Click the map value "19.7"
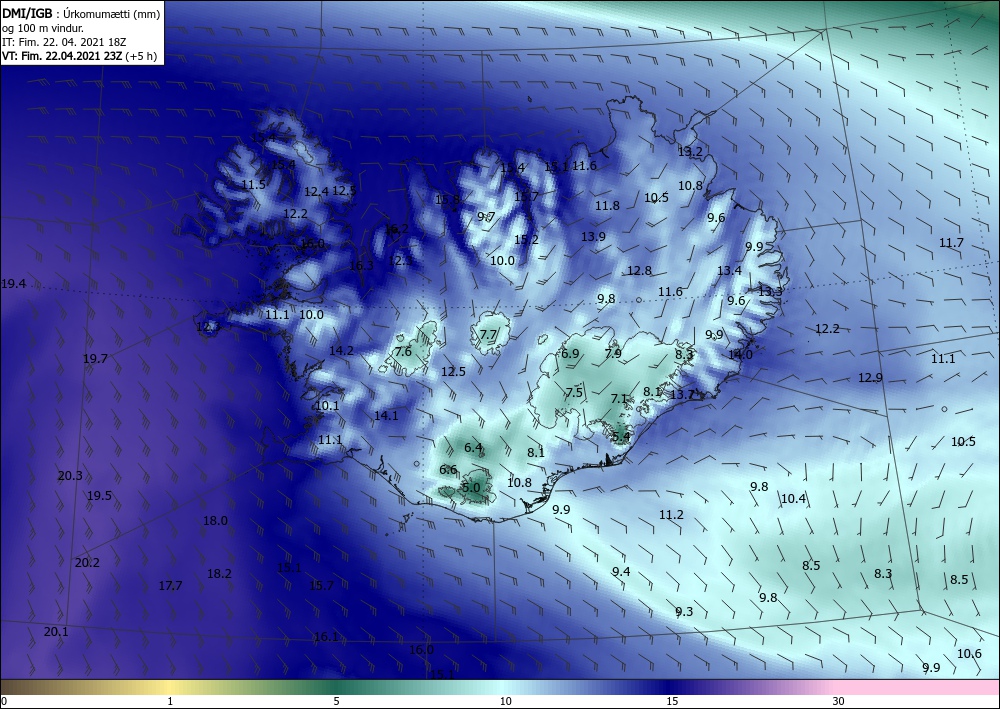 coord(95,359)
